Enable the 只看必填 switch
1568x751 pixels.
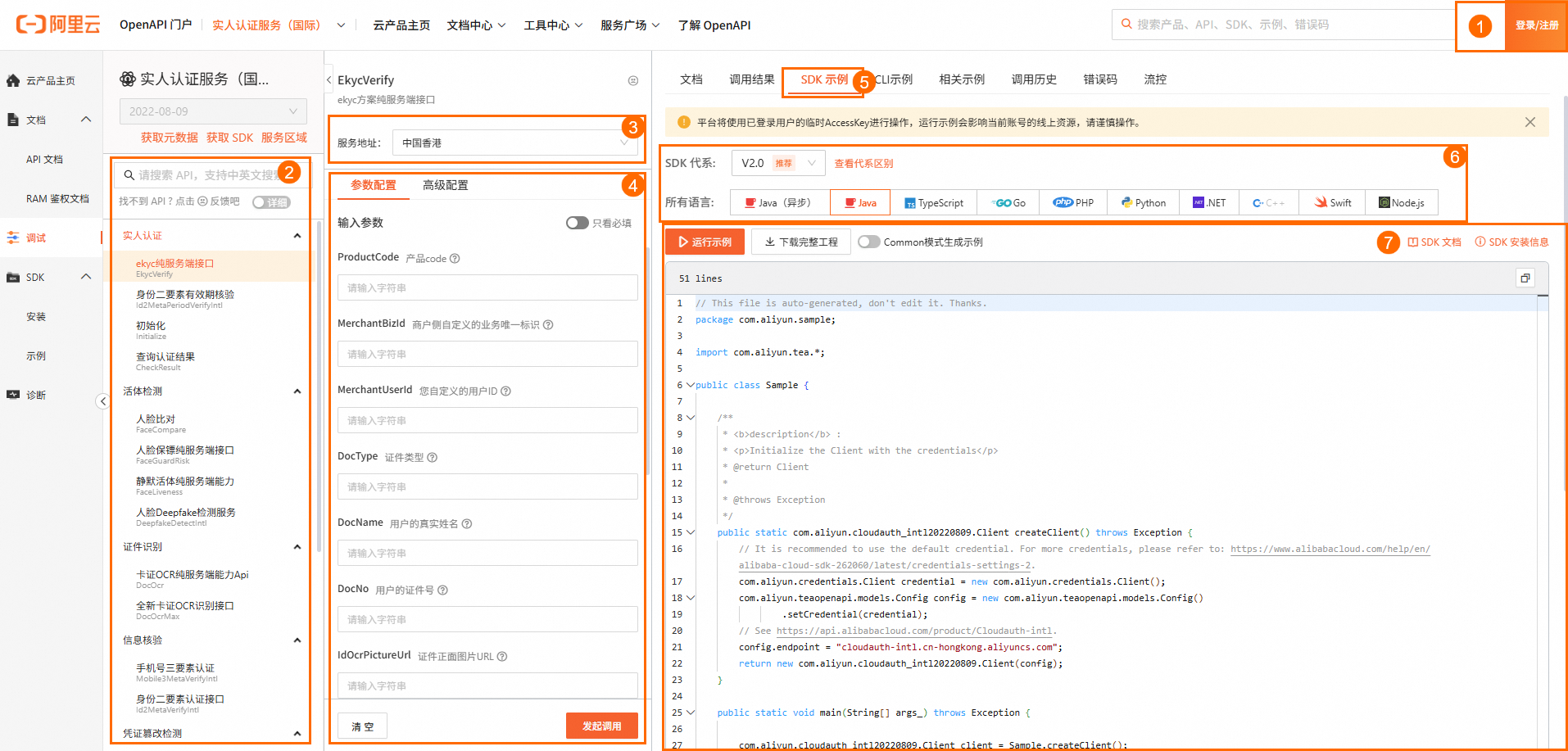[x=578, y=223]
